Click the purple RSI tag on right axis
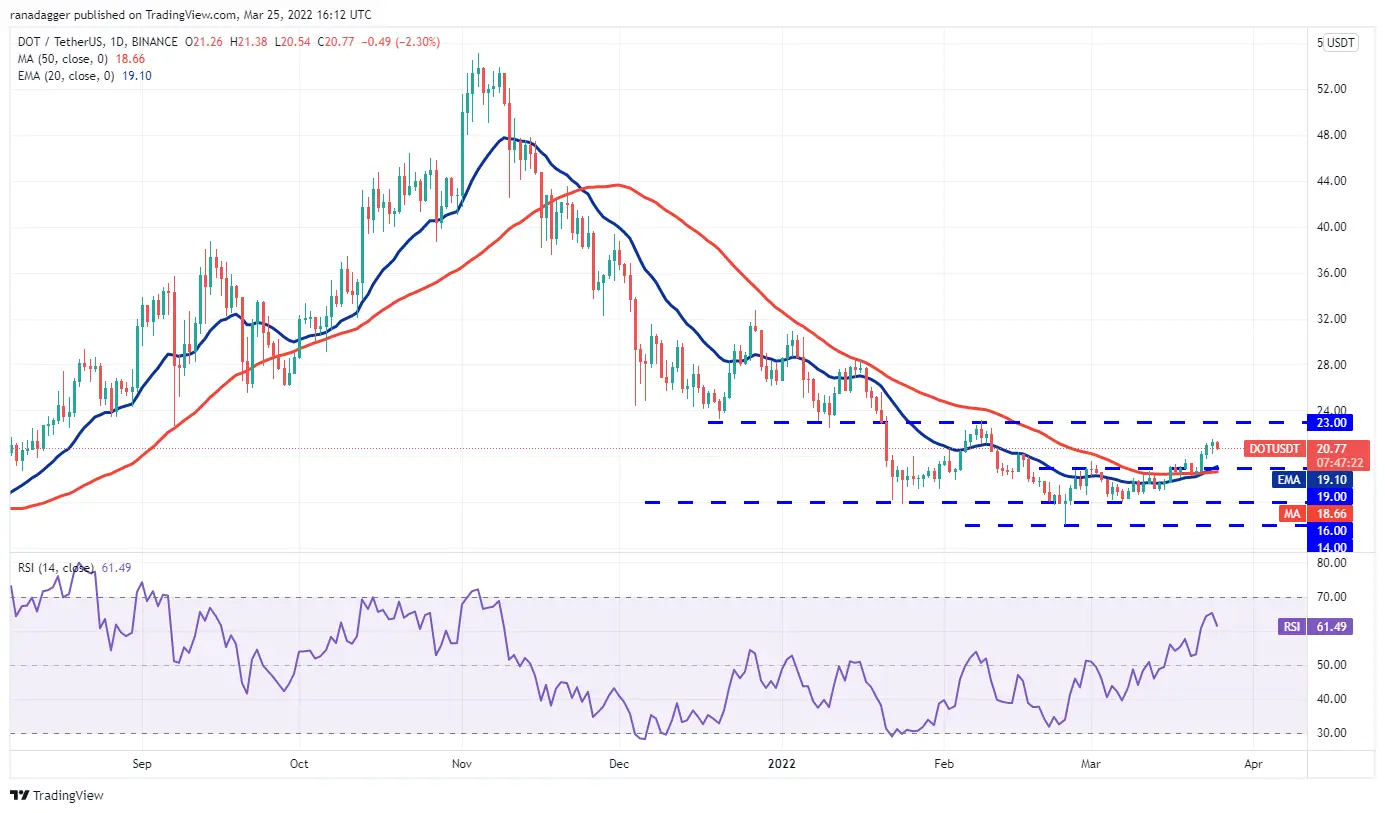Screen dimensions: 1385x813 [x=1290, y=627]
